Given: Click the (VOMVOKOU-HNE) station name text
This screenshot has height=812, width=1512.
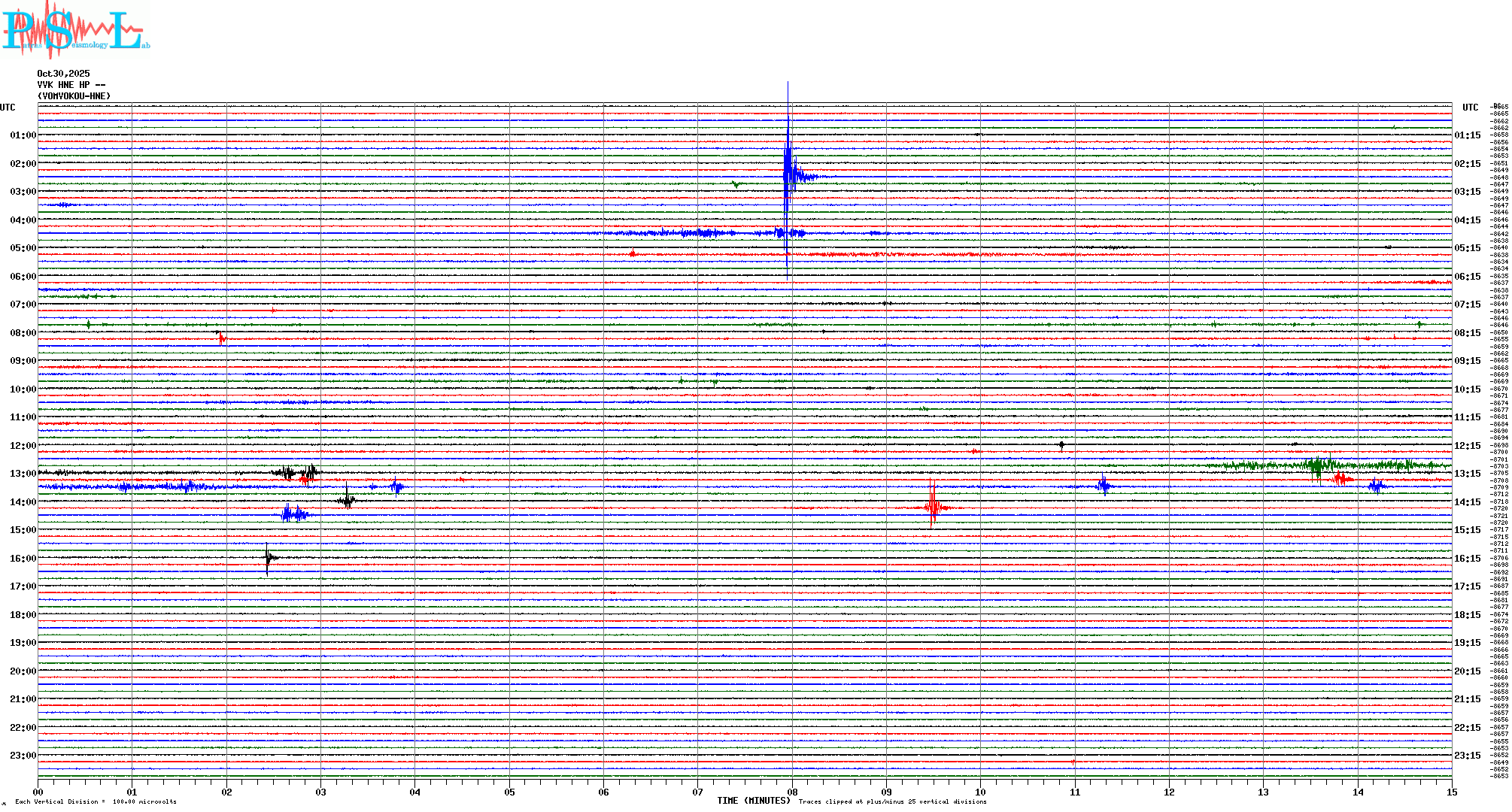Looking at the screenshot, I should tap(74, 96).
